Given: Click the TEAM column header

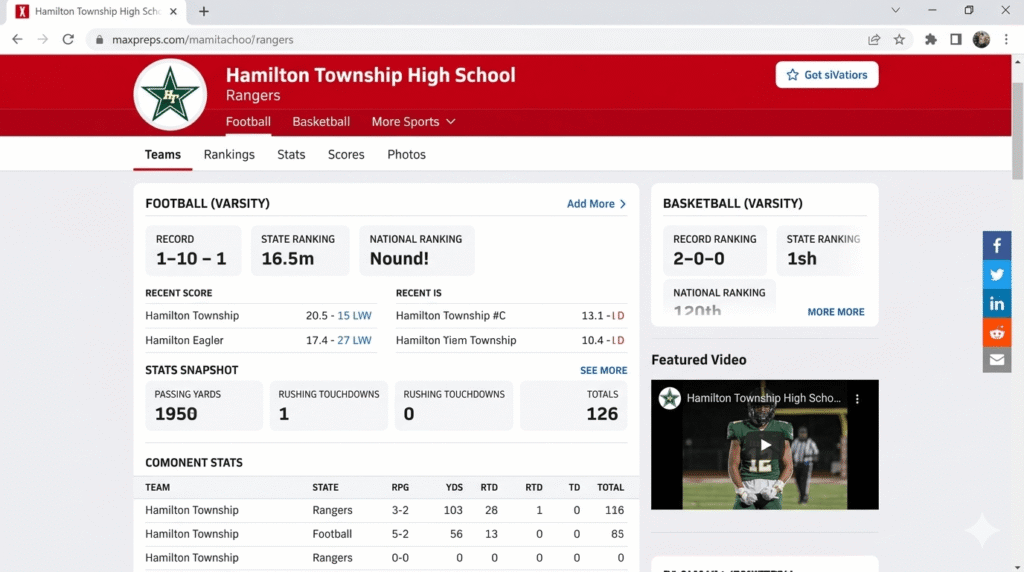Looking at the screenshot, I should (157, 488).
